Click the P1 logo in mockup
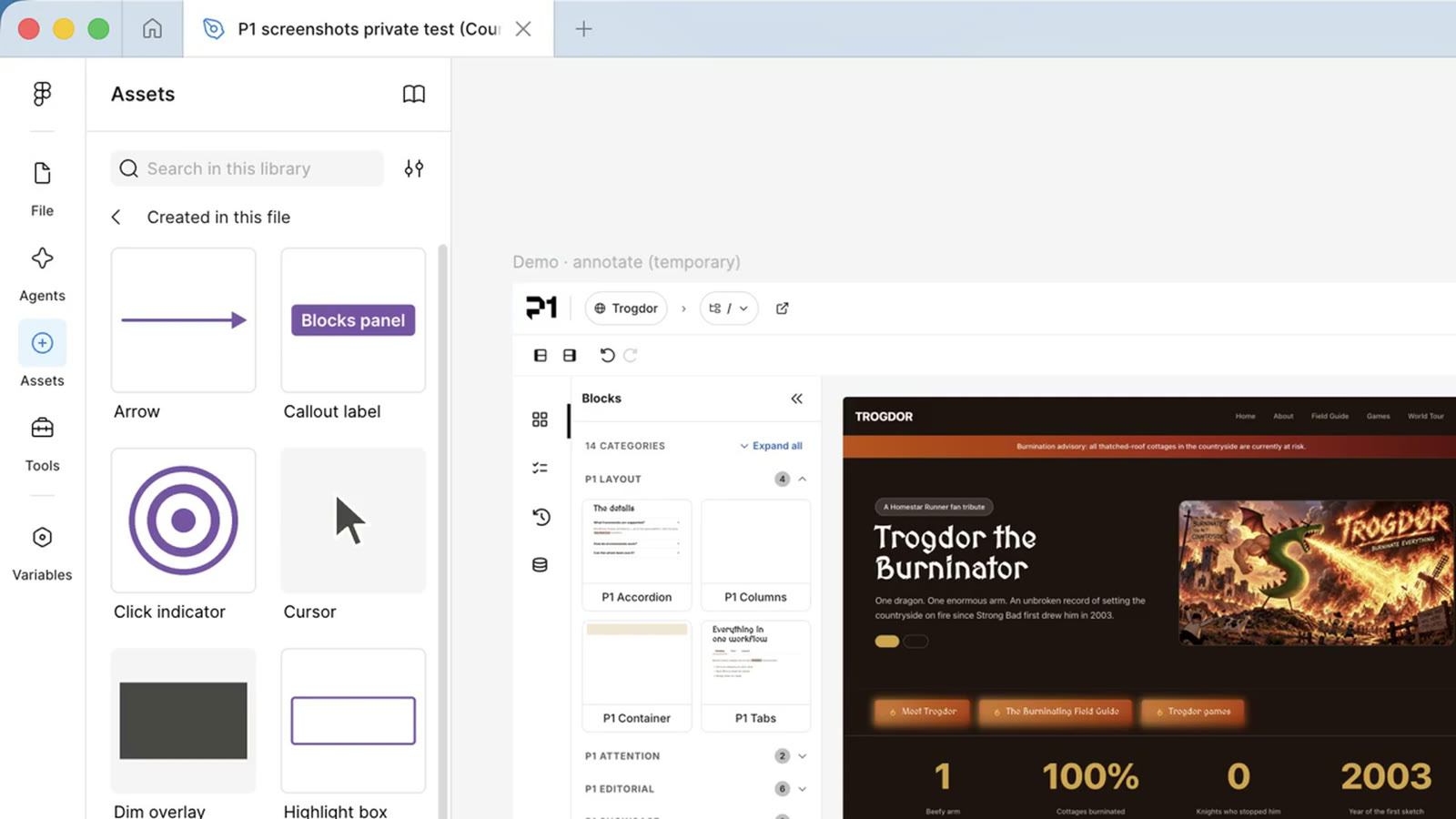Viewport: 1456px width, 819px height. pyautogui.click(x=541, y=308)
